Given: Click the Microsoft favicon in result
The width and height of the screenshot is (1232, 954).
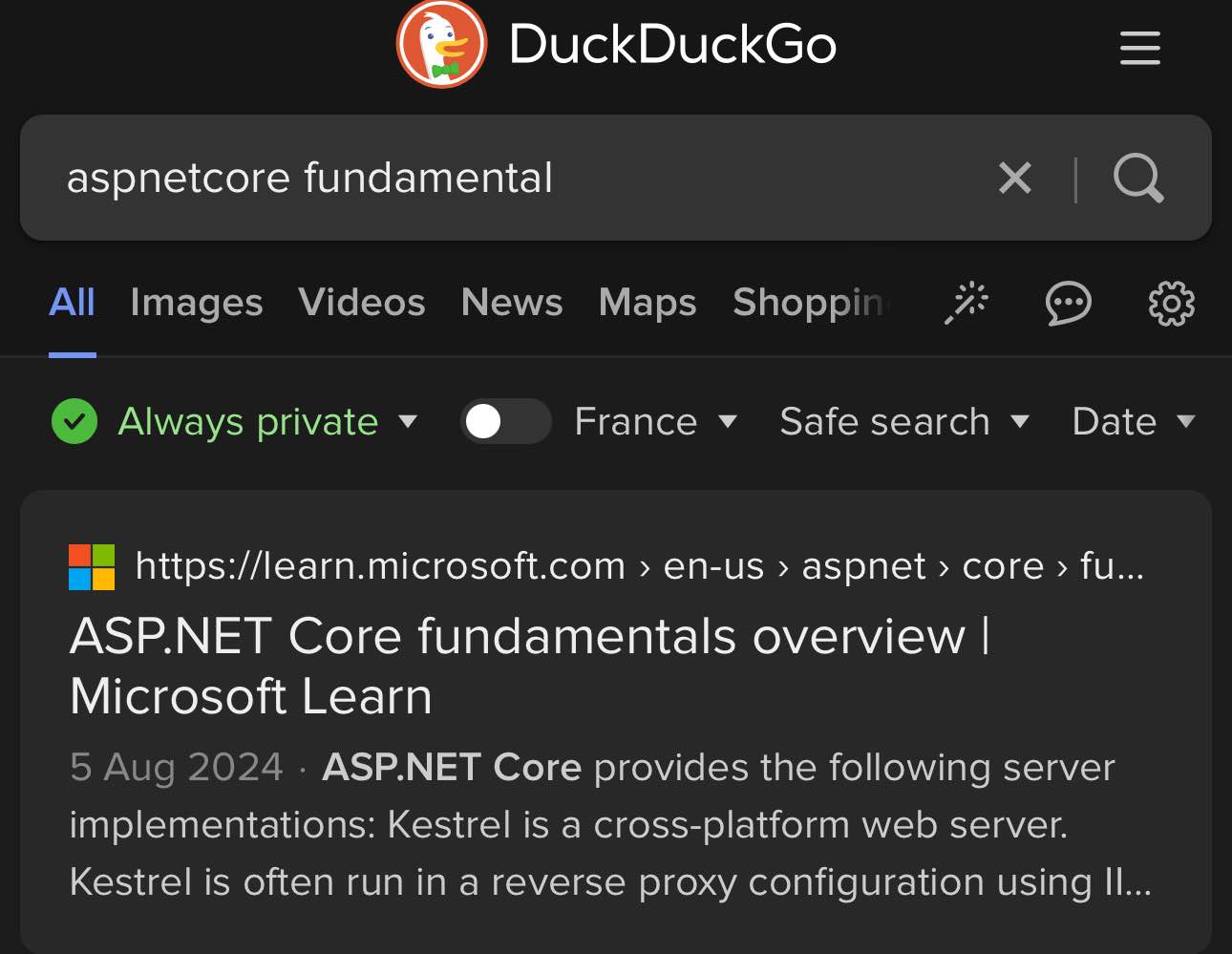Looking at the screenshot, I should point(92,566).
